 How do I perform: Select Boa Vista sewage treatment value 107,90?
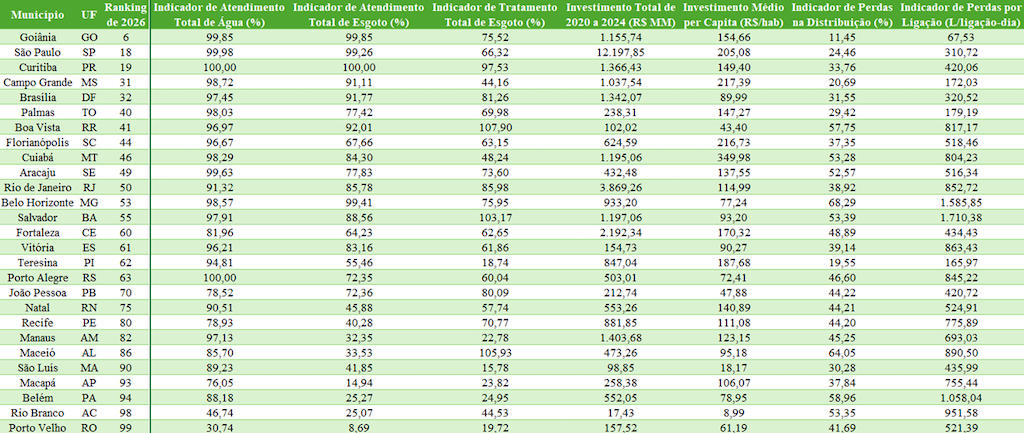(495, 127)
